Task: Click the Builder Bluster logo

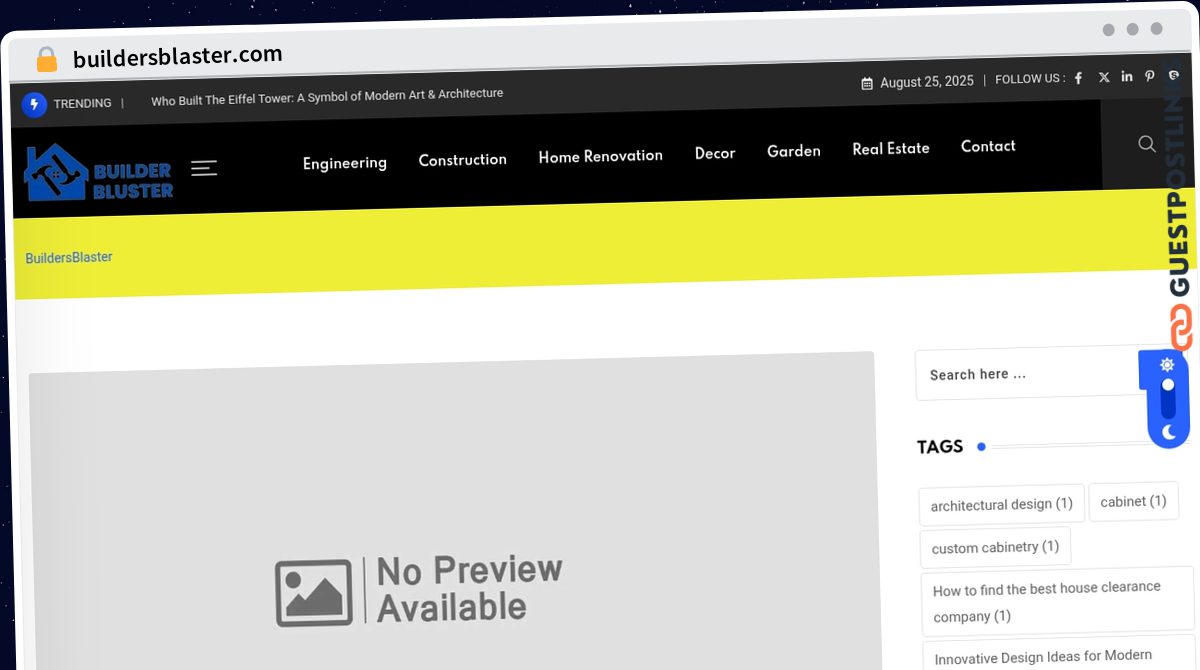Action: pyautogui.click(x=99, y=174)
